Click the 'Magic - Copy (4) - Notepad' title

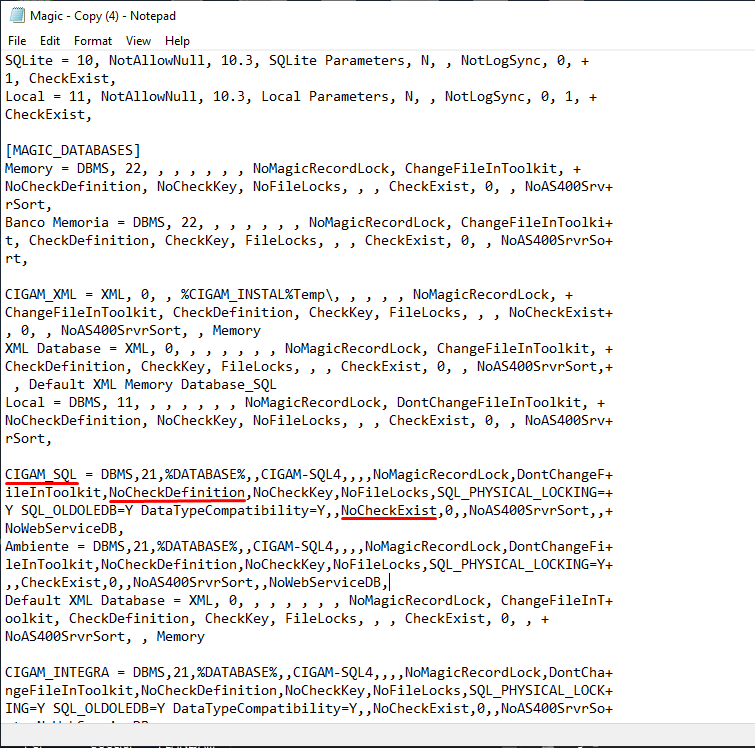(x=103, y=16)
